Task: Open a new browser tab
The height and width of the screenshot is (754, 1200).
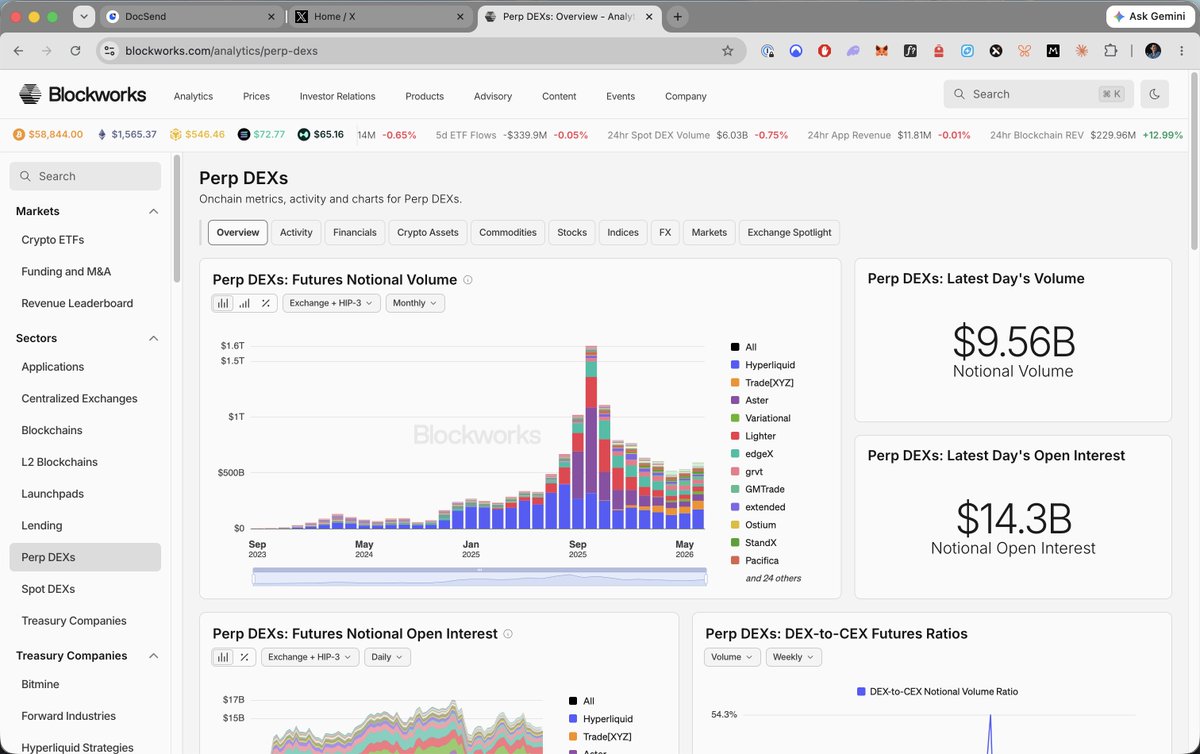Action: point(677,17)
